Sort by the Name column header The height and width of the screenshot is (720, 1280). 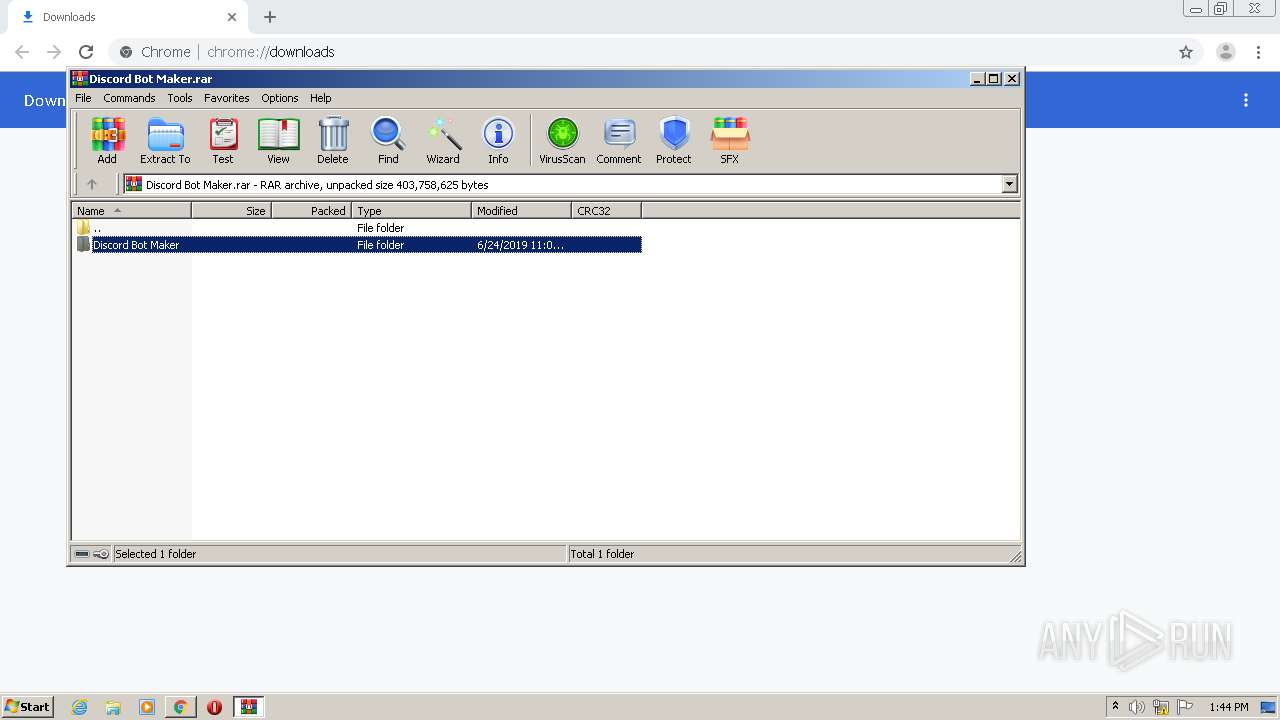[131, 210]
